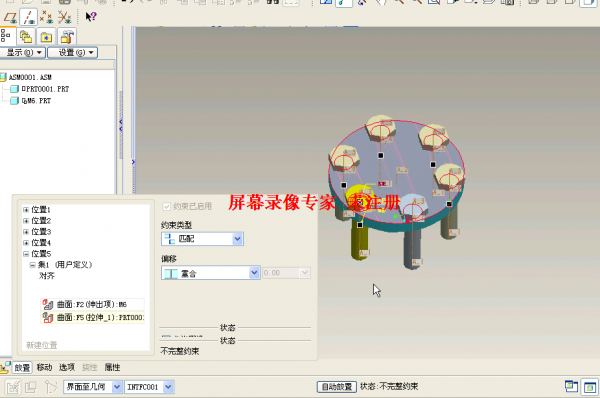Click black handle below top-center bolt
The image size is (600, 398).
(x=380, y=155)
